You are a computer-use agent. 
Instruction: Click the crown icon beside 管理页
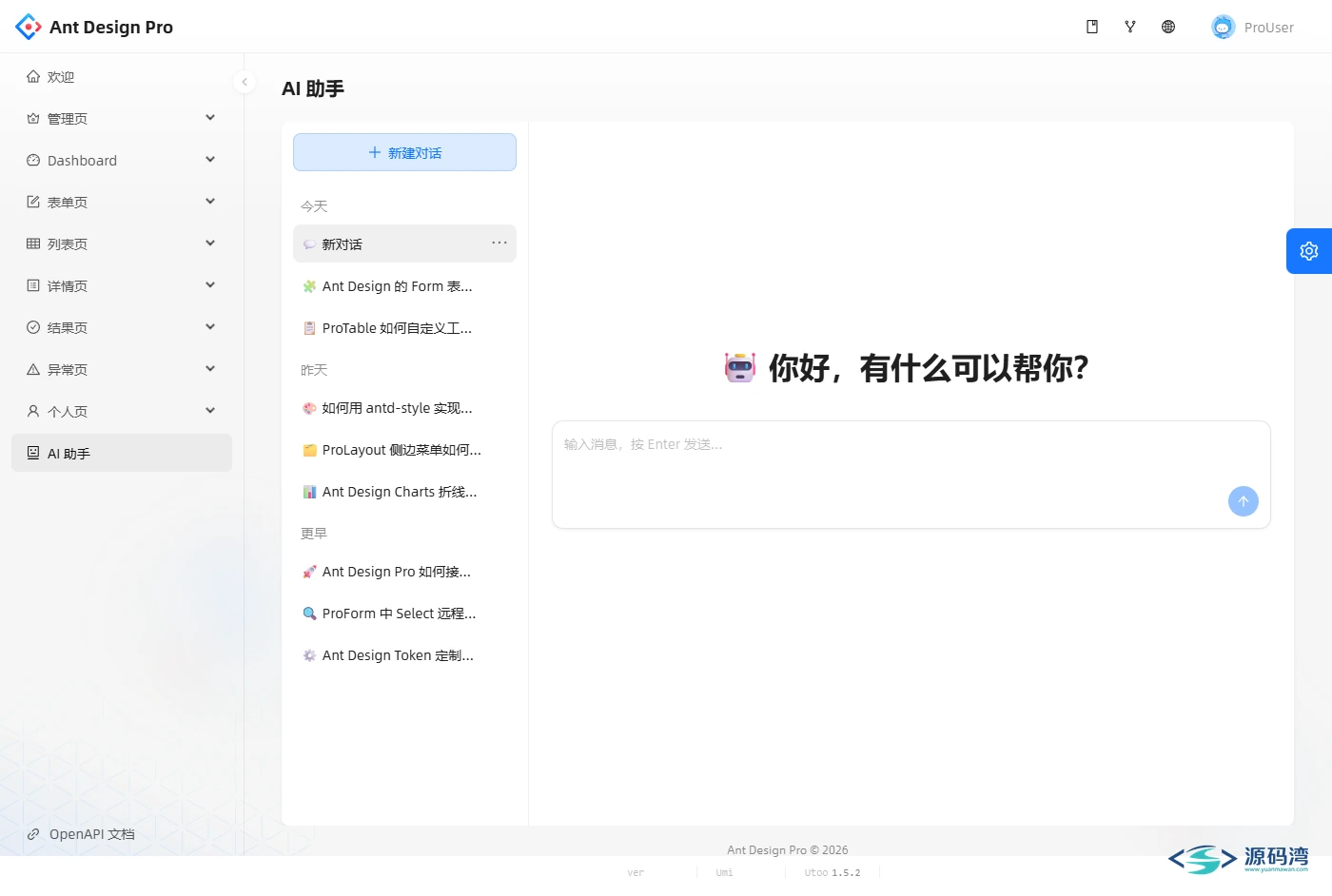tap(33, 119)
